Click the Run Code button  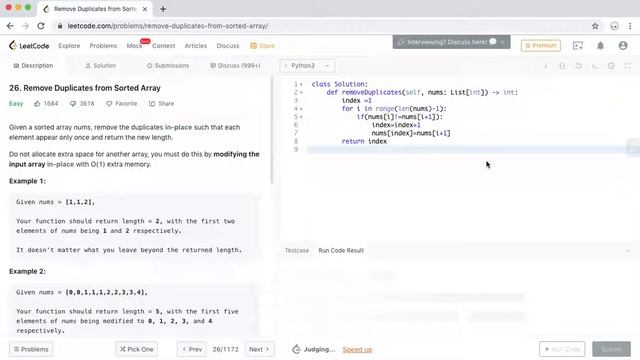[562, 349]
